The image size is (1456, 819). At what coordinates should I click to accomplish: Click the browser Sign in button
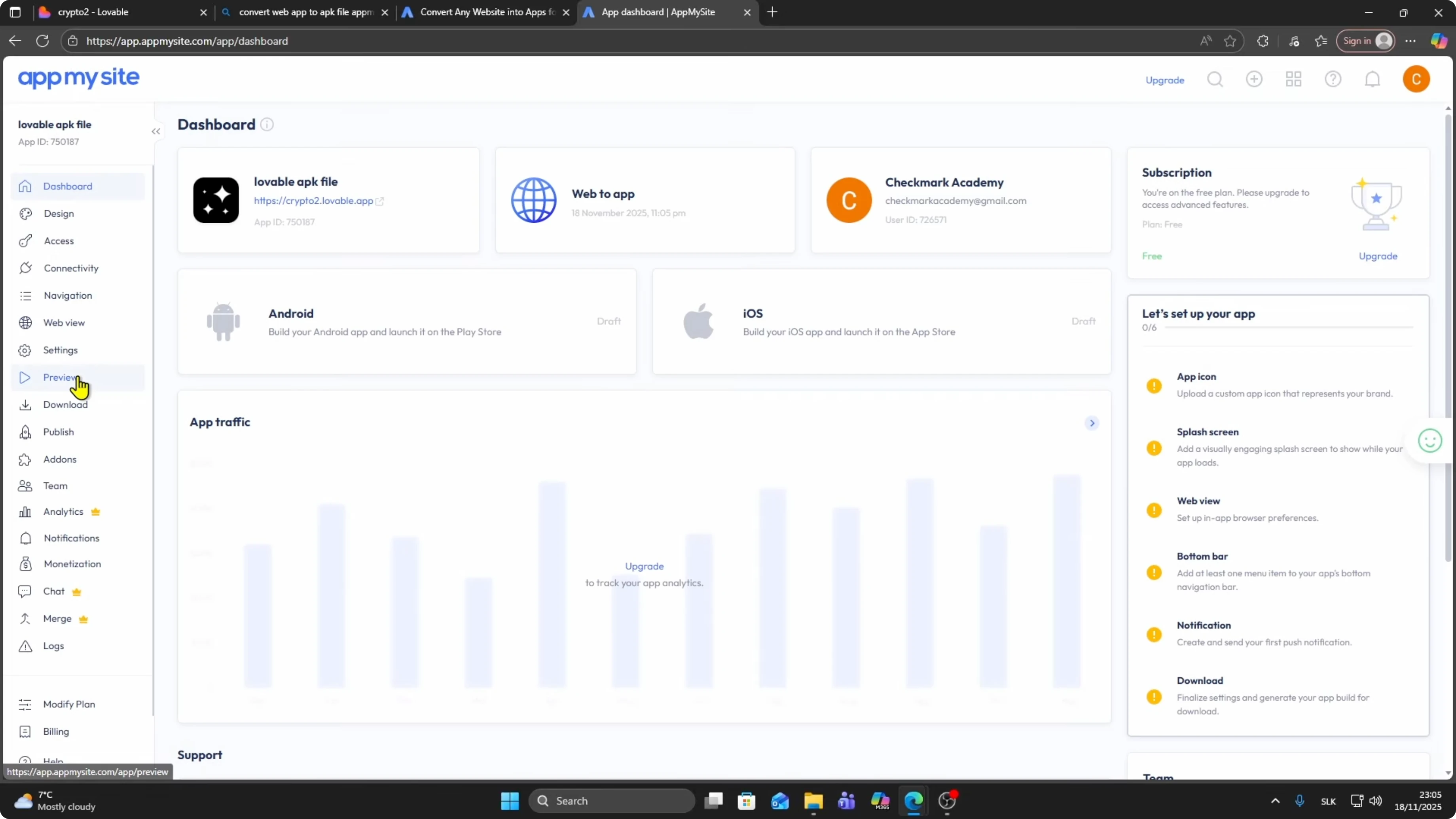click(x=1365, y=41)
